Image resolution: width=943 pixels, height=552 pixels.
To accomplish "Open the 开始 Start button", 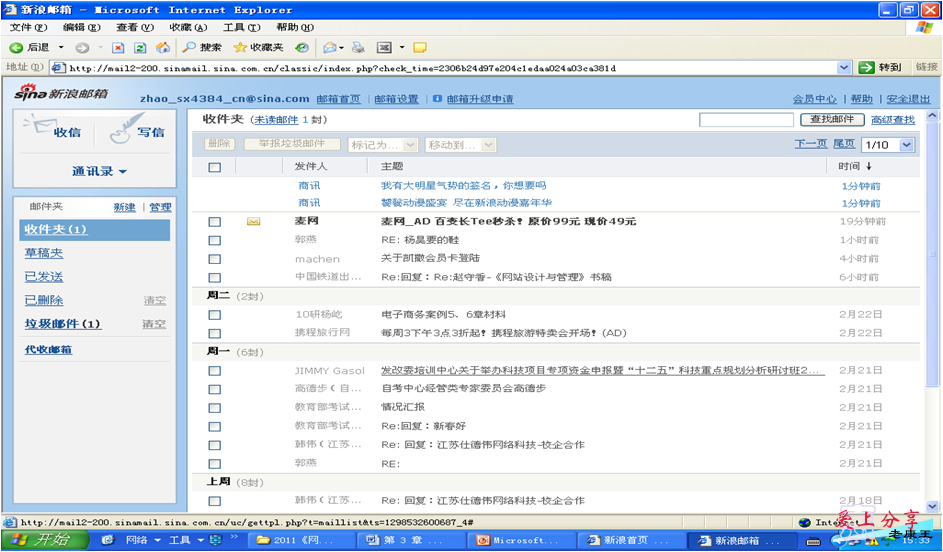I will click(45, 539).
